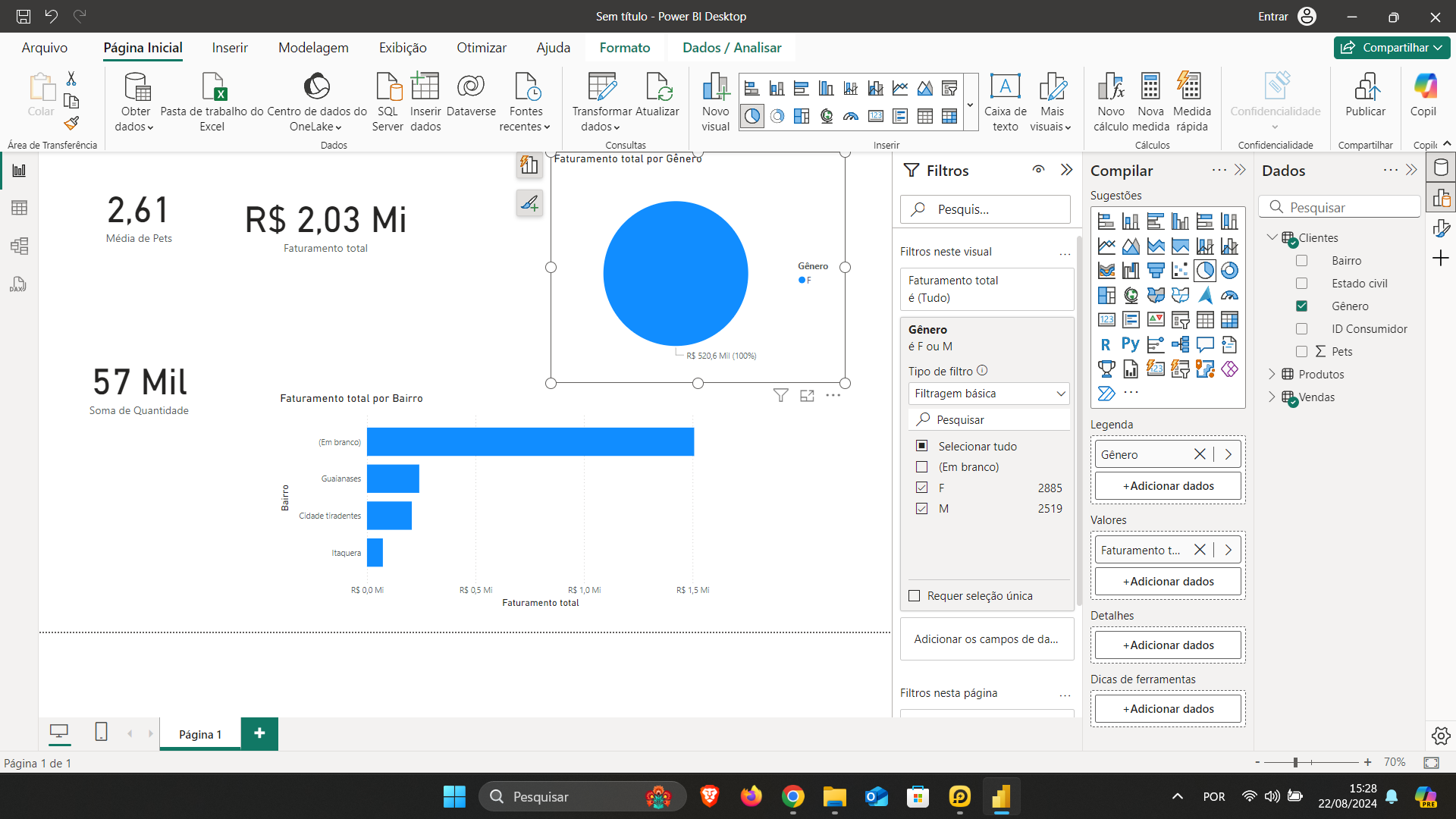Open the Copilot ribbon icon
Image resolution: width=1456 pixels, height=819 pixels.
[1424, 87]
